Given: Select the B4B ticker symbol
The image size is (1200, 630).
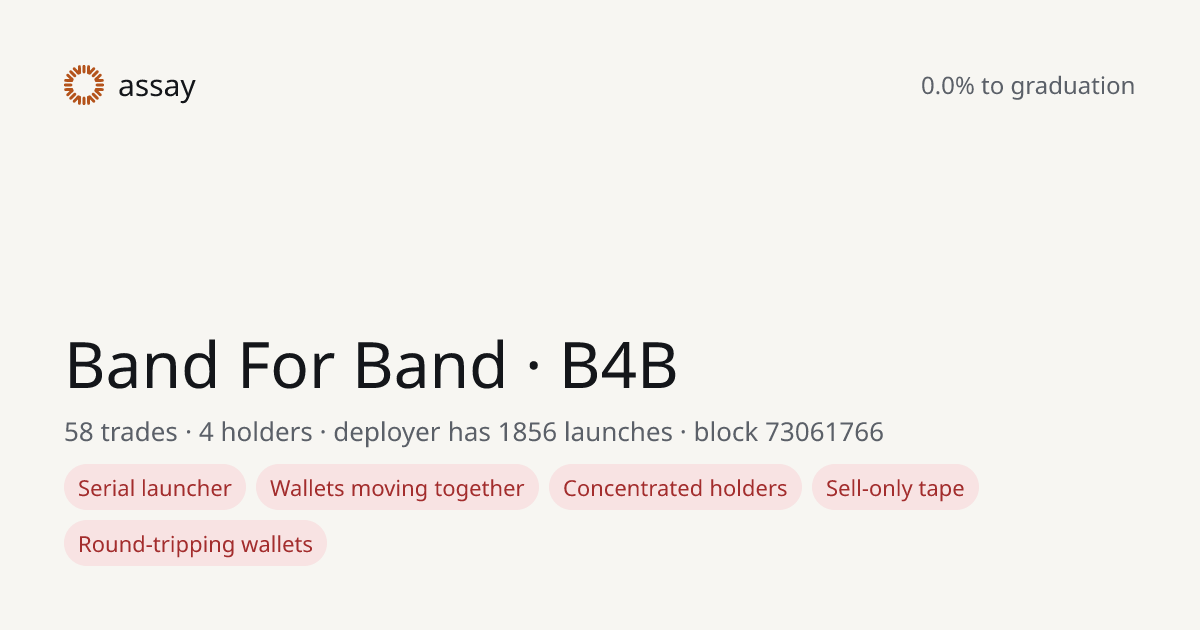Looking at the screenshot, I should point(619,365).
